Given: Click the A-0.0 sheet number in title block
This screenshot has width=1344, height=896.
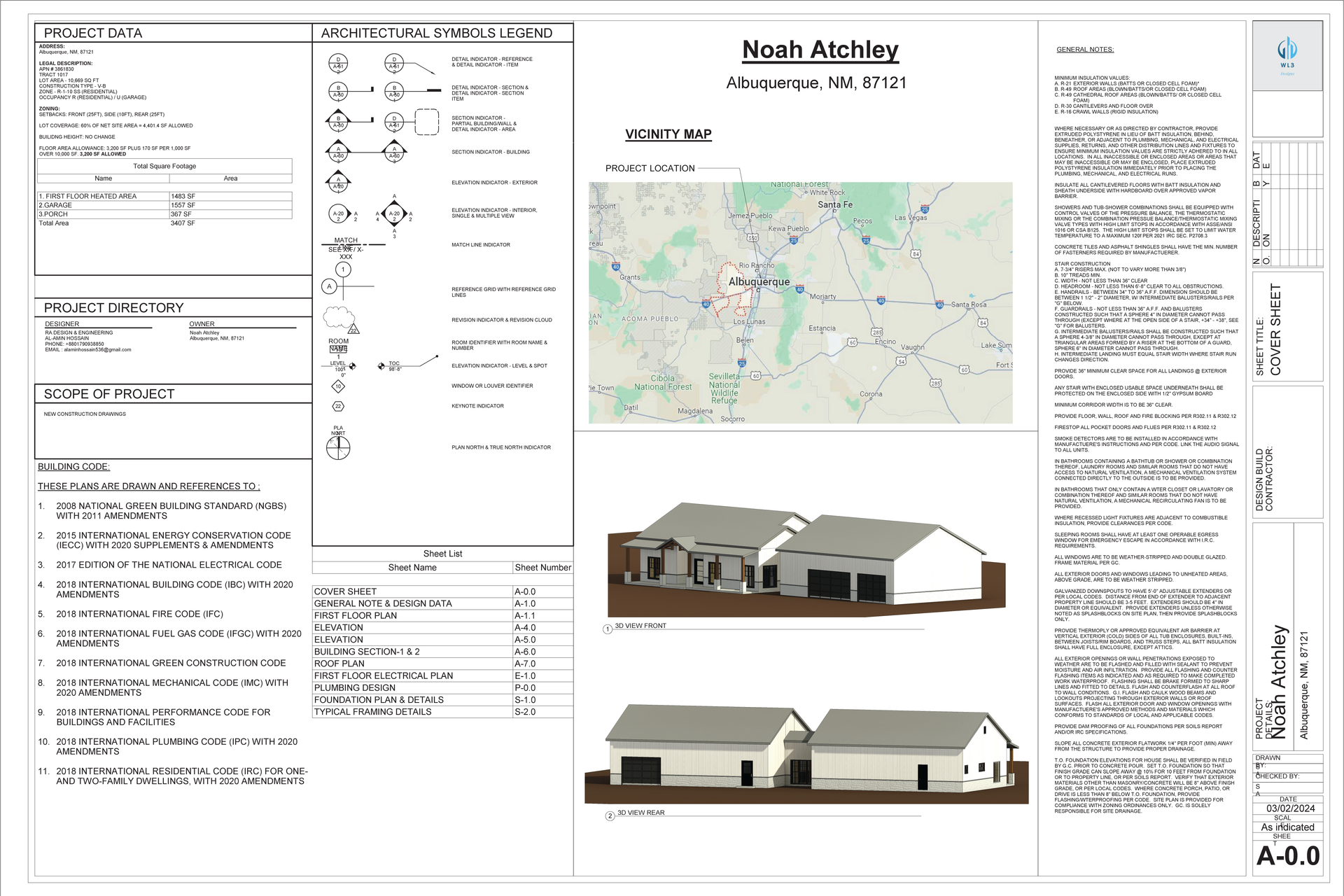Looking at the screenshot, I should 1288,856.
